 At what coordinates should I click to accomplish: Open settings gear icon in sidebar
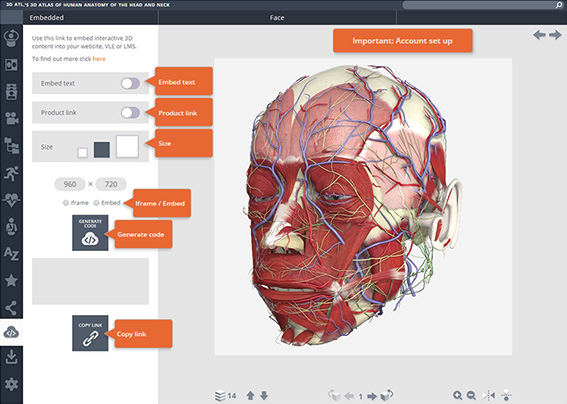[x=11, y=384]
